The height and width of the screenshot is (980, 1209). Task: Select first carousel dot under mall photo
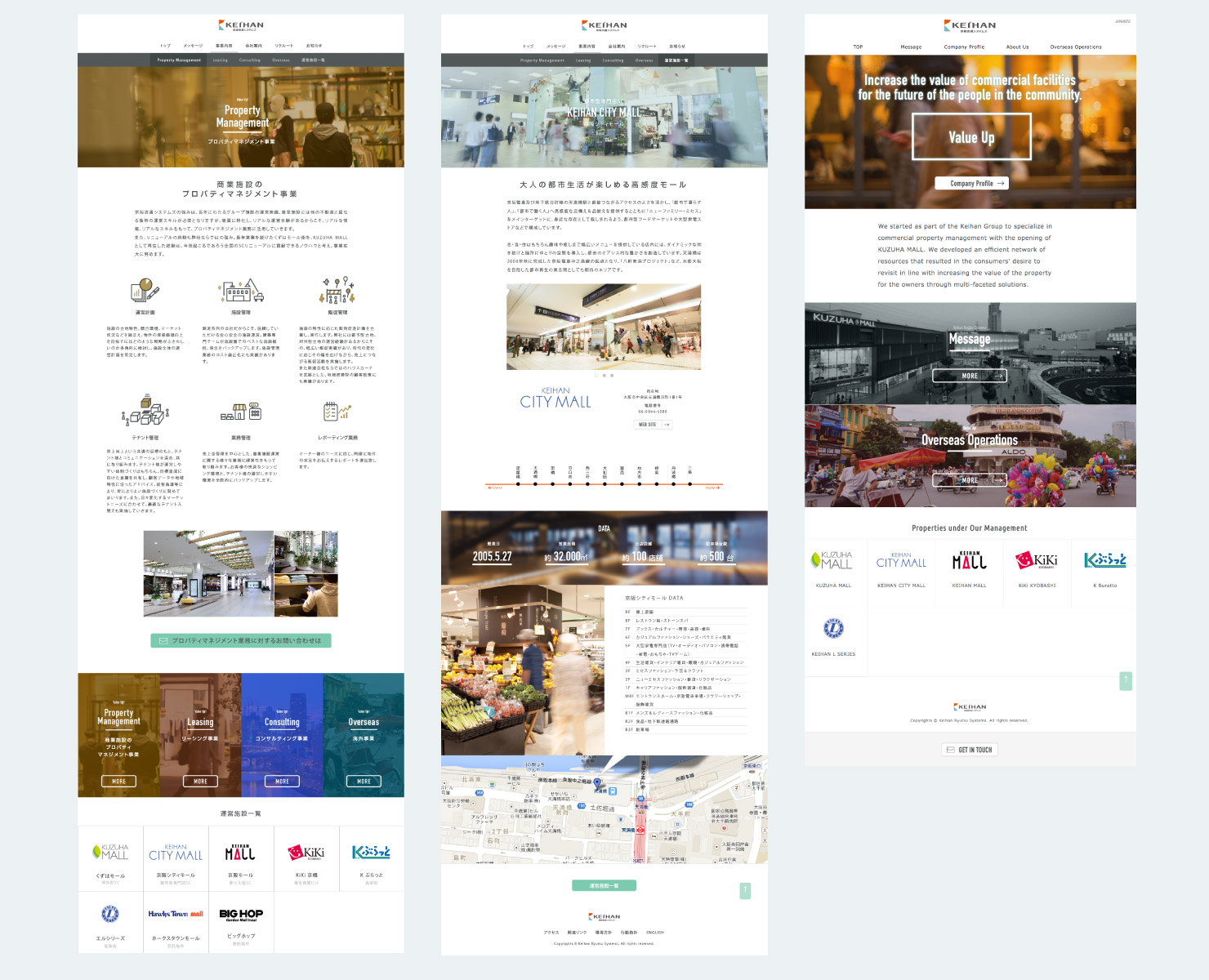pos(596,376)
